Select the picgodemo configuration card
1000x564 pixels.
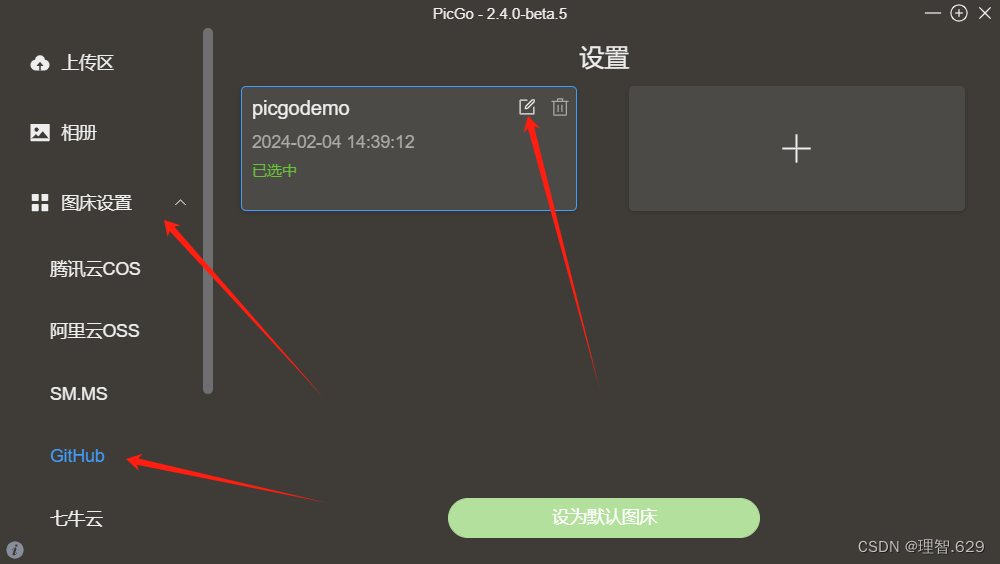409,149
